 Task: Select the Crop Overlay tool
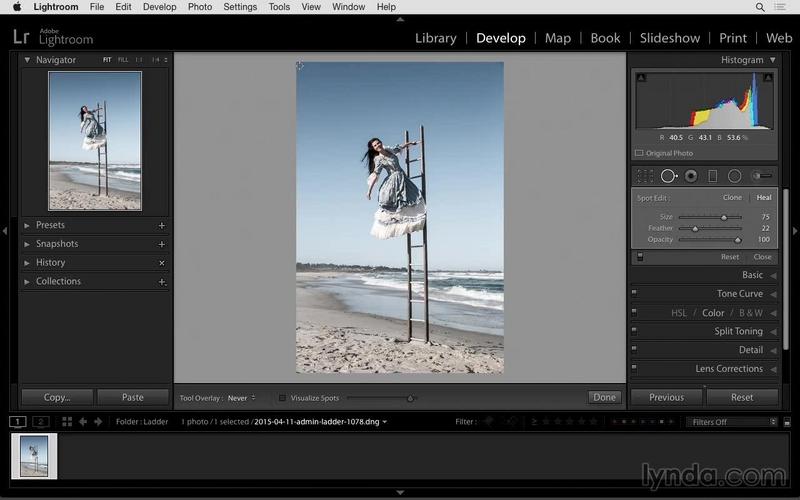pyautogui.click(x=644, y=176)
